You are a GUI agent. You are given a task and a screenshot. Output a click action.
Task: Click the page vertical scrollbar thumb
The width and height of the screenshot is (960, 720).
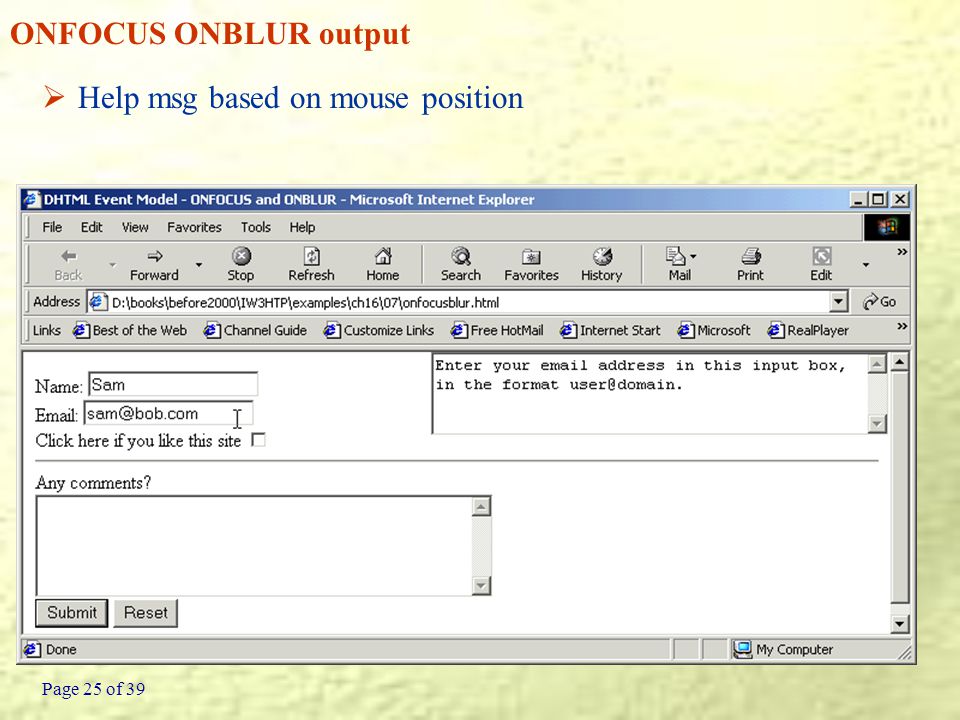[x=899, y=487]
